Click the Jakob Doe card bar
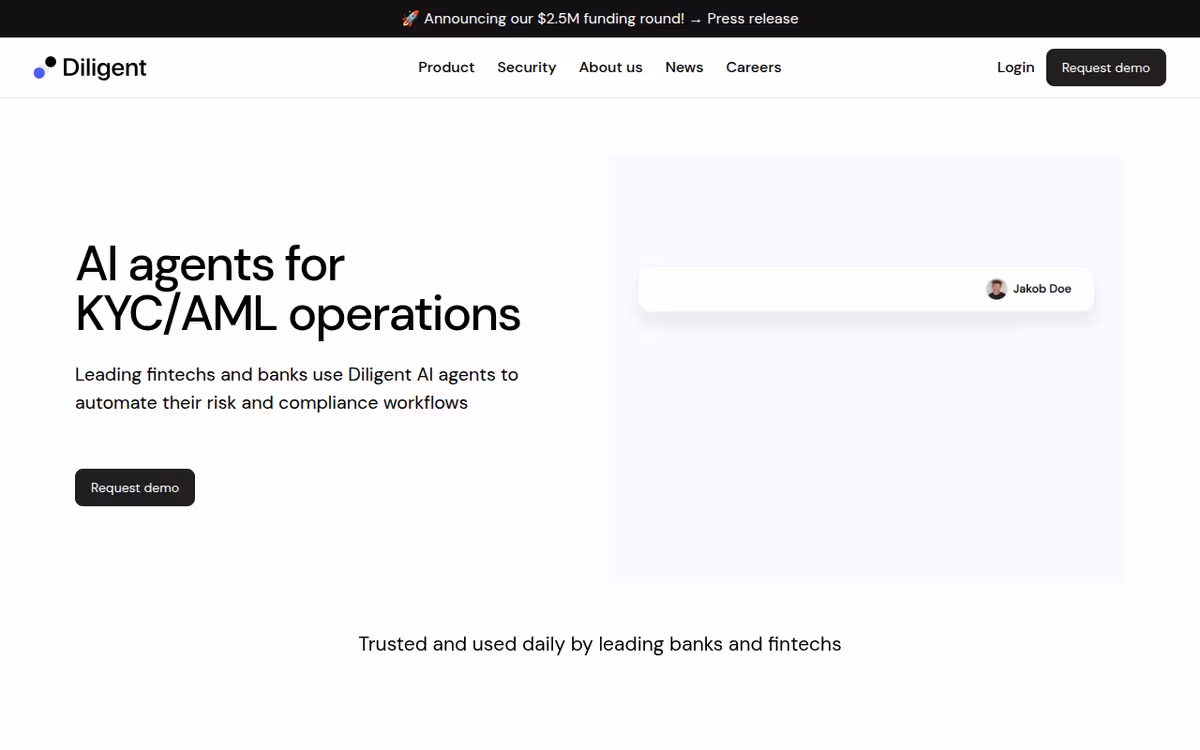The image size is (1200, 750). click(866, 289)
